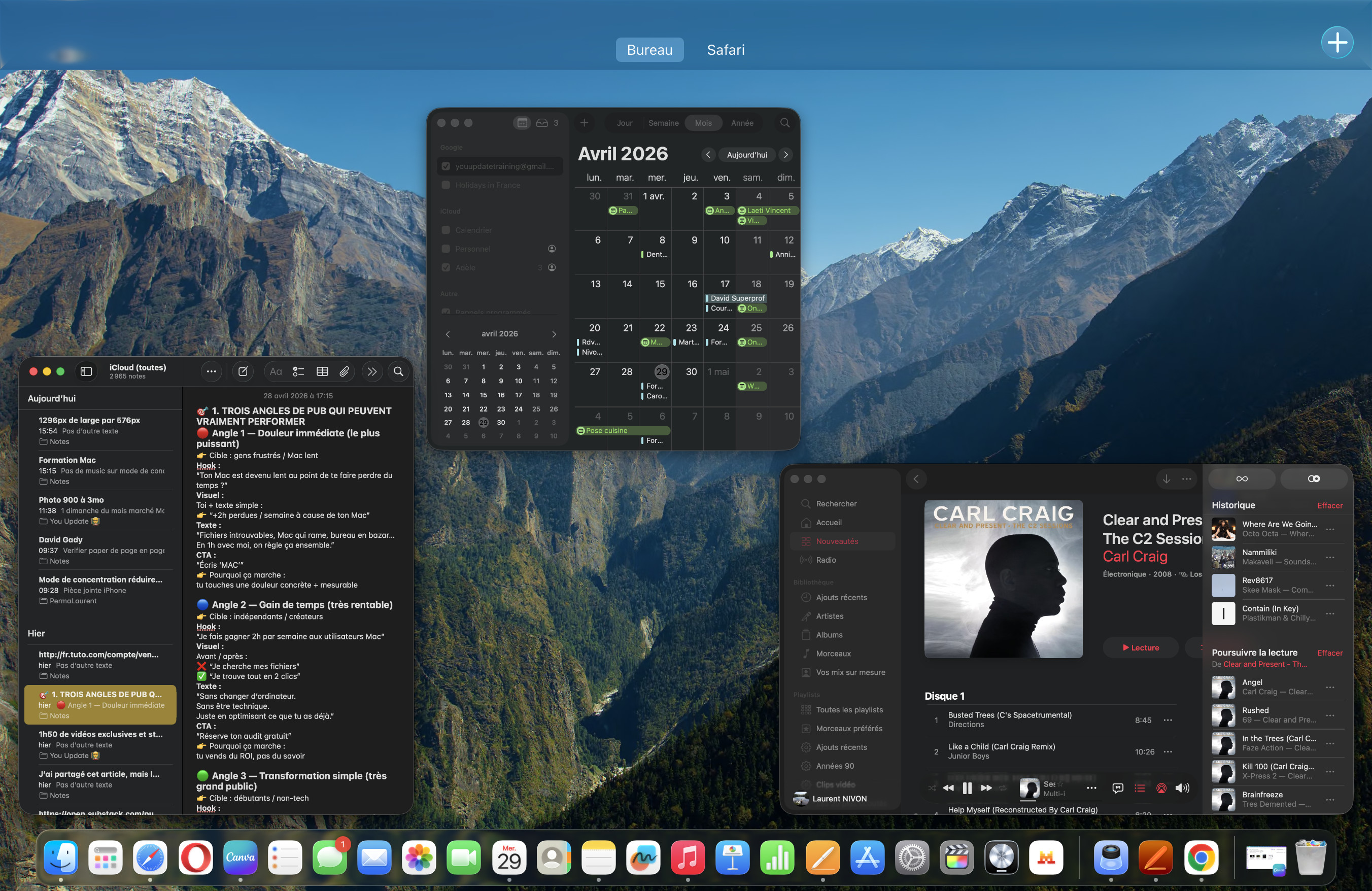
Task: Click the red Up Next list icon
Action: 1139,788
